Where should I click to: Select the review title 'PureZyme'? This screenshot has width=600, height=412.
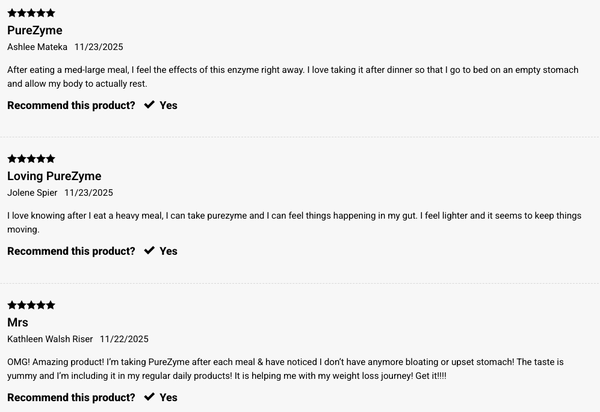tap(34, 30)
